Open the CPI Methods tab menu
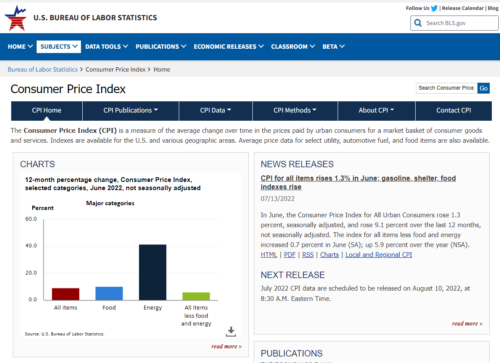Image resolution: width=500 pixels, height=363 pixels. click(x=295, y=110)
